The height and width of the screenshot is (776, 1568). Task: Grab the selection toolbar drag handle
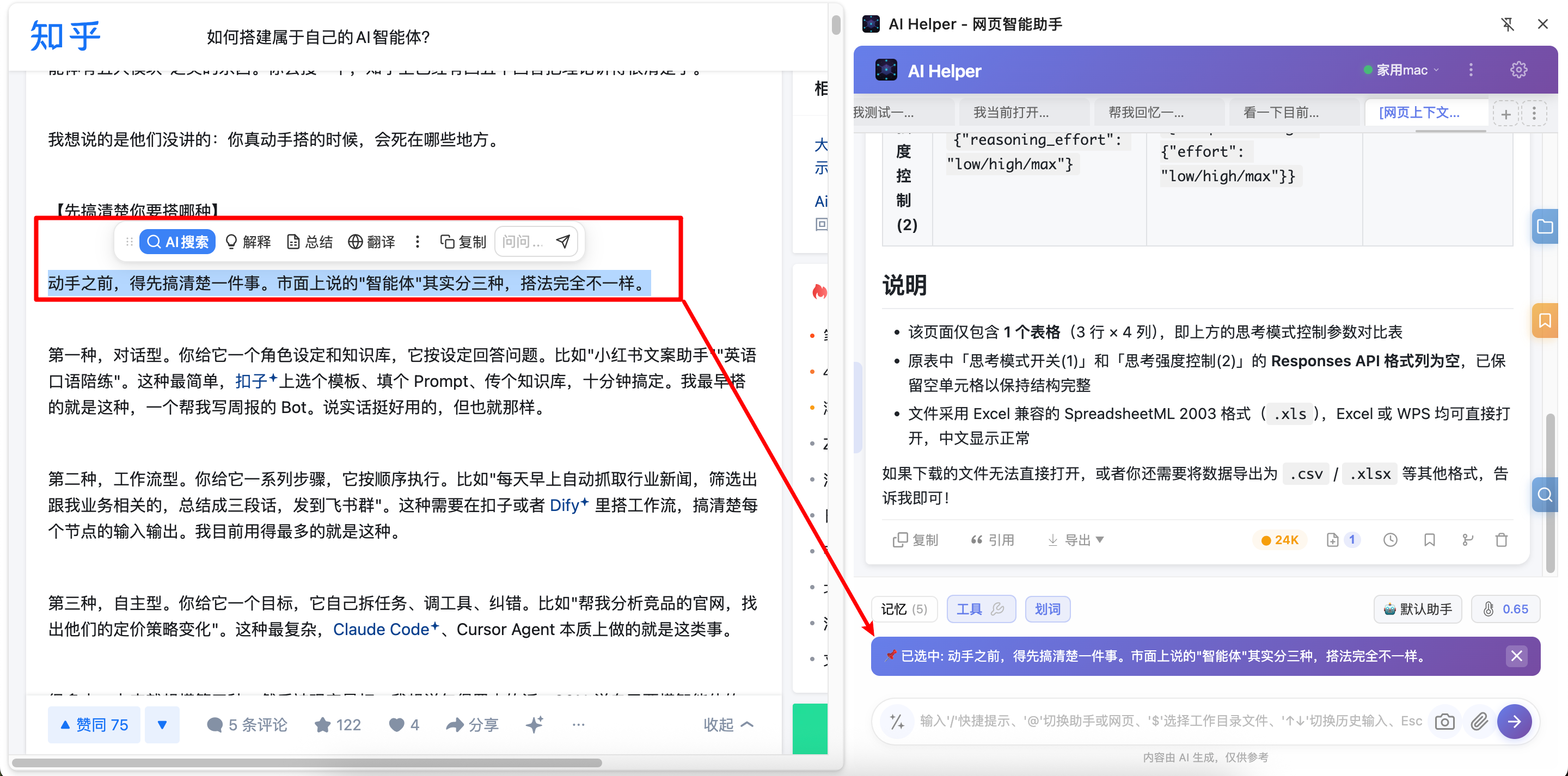pyautogui.click(x=129, y=242)
